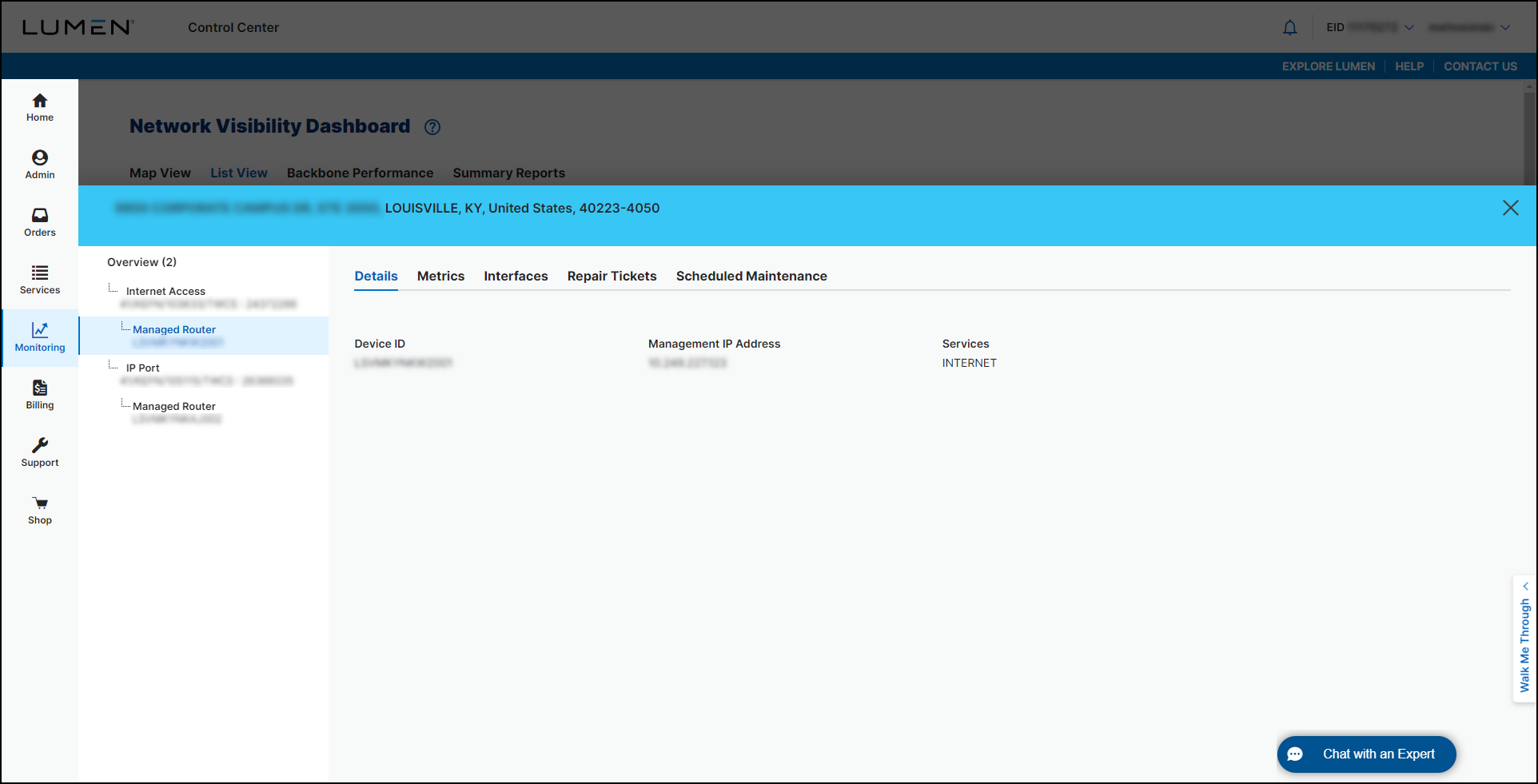The image size is (1538, 784).
Task: Click Overview (2) heading
Action: click(142, 262)
